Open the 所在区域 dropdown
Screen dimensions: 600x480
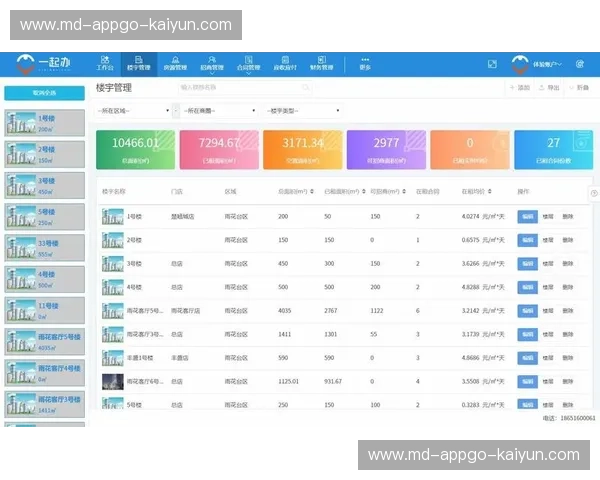(133, 111)
